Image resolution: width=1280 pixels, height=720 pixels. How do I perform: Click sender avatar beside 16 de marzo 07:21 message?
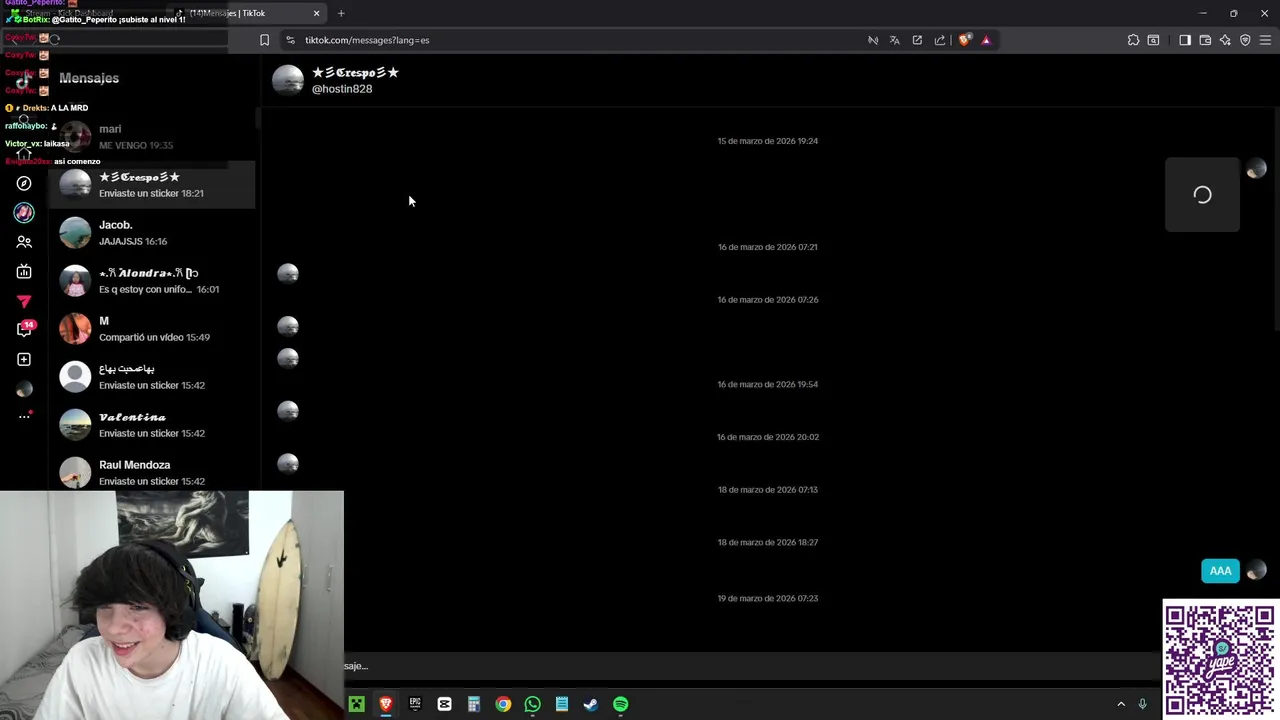(x=288, y=273)
